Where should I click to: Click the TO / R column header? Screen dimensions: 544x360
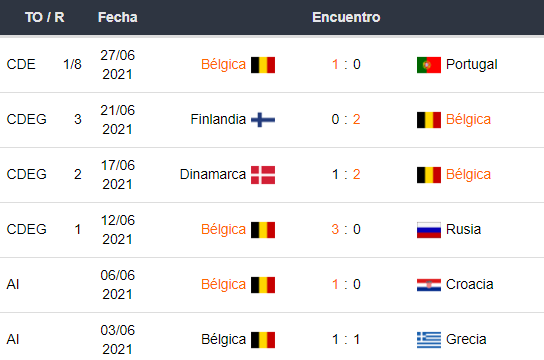click(45, 17)
